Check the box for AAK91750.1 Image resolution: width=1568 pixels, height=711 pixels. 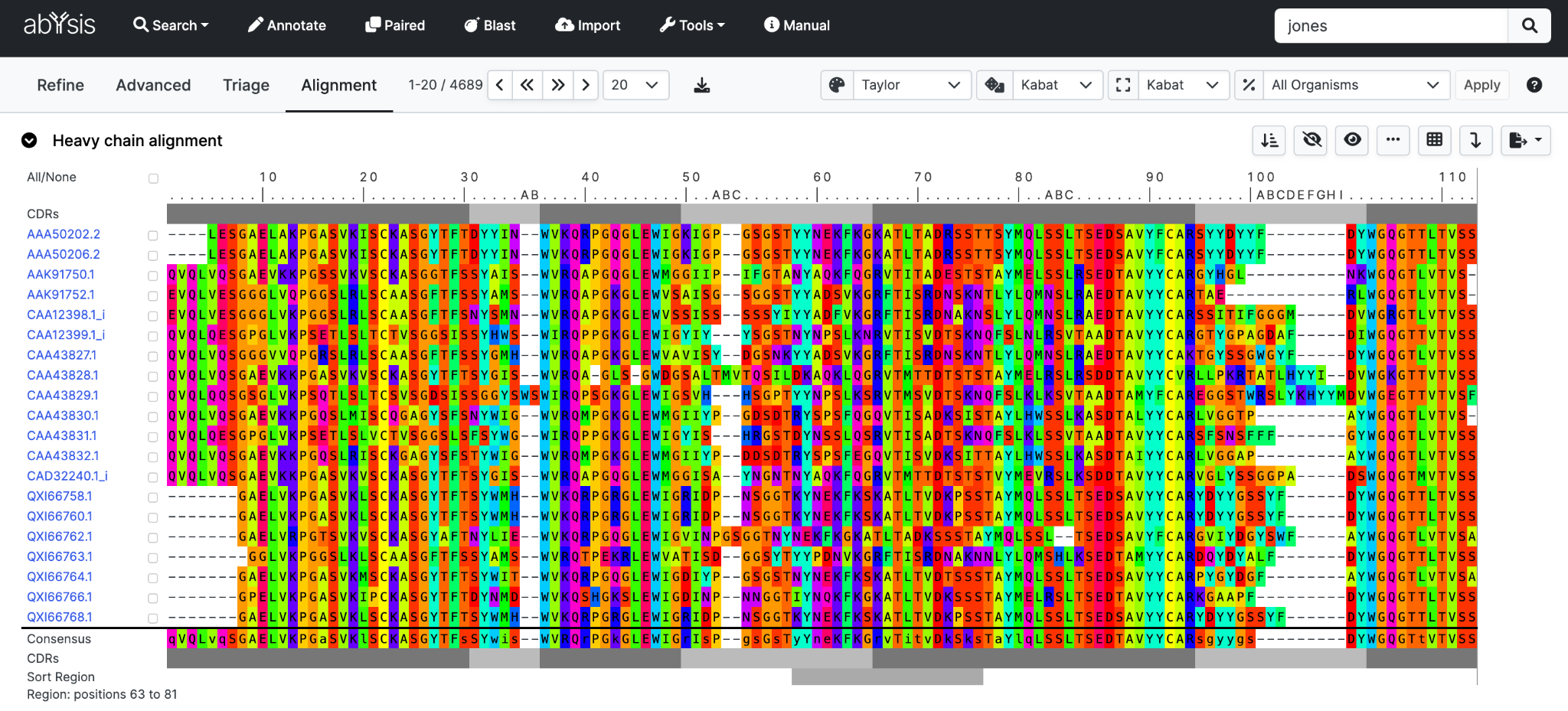pos(153,276)
